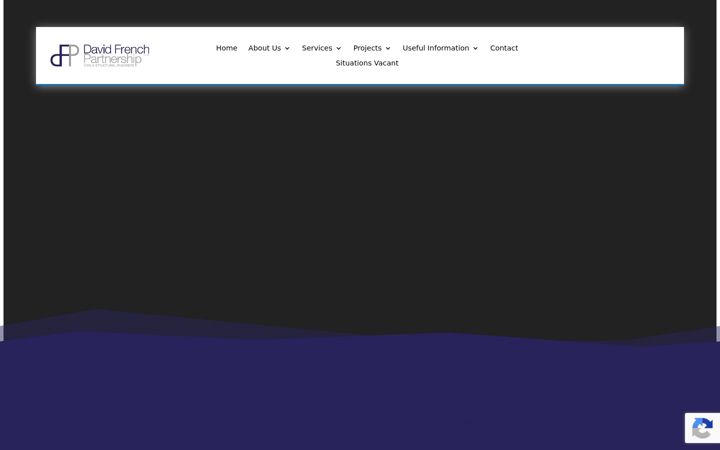Open the Projects menu item

pos(367,48)
